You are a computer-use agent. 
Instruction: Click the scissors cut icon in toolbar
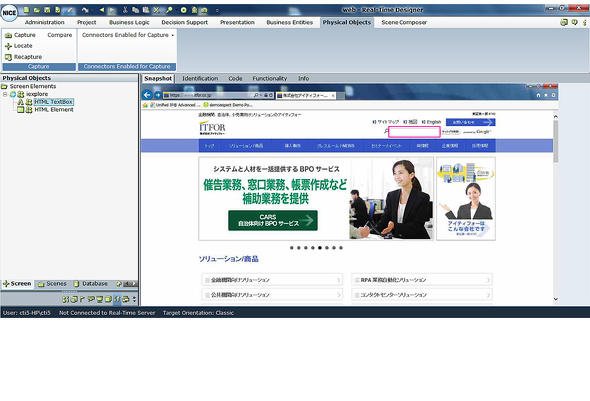point(125,10)
